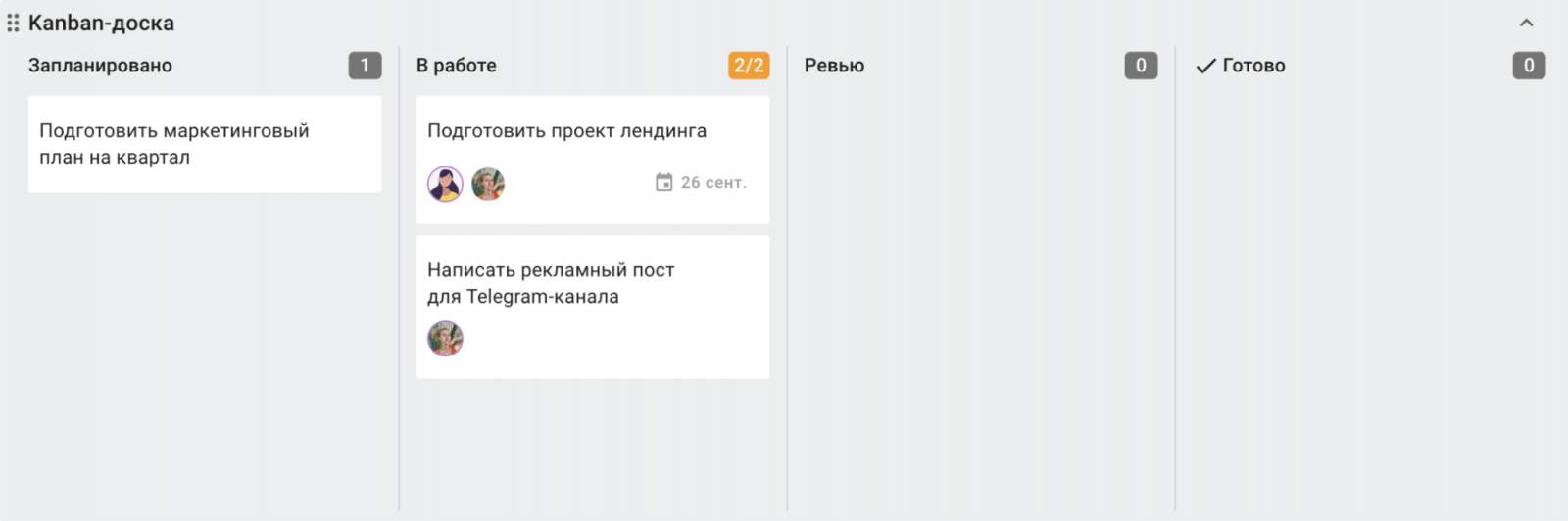Click the Kanban-доска widget title
This screenshot has height=521, width=1568.
[101, 23]
